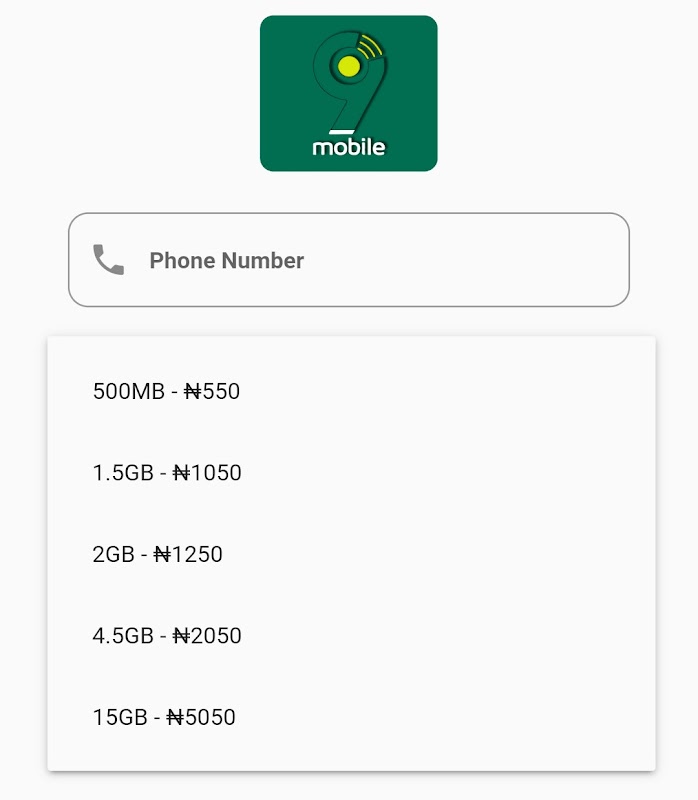Choose the 15GB - ₦5050 plan
Image resolution: width=698 pixels, height=800 pixels.
351,717
